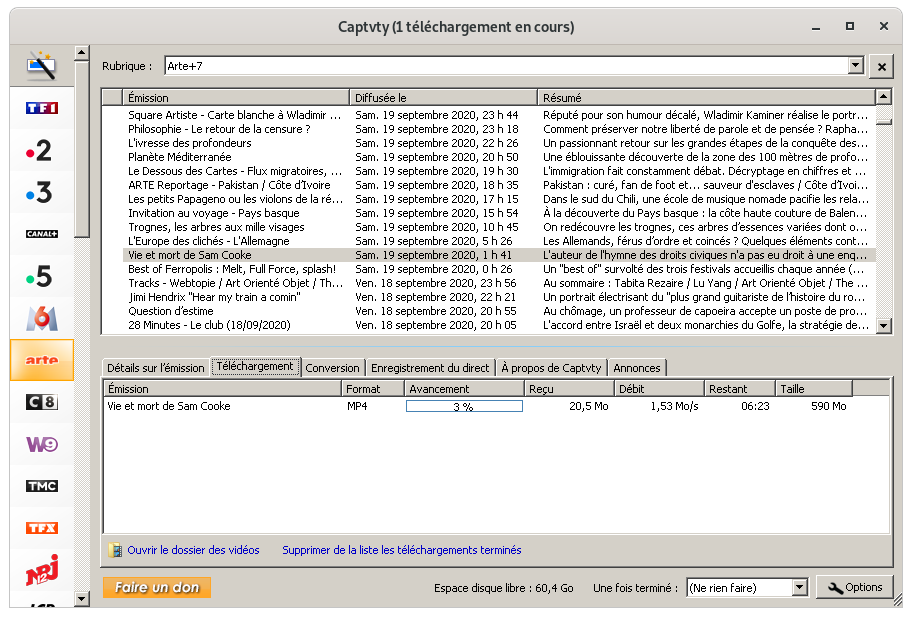Viewport: 912px width, 617px height.
Task: Click the video folder icon
Action: tap(115, 550)
